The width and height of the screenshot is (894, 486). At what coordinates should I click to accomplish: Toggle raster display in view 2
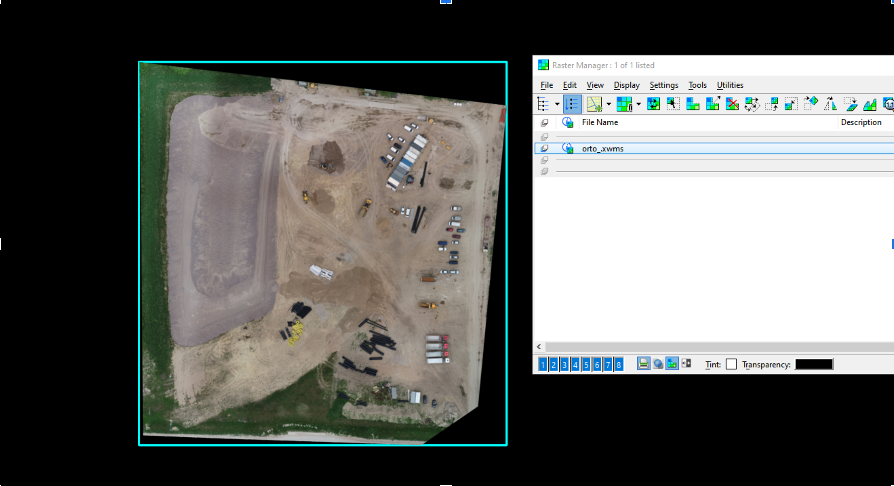(554, 364)
